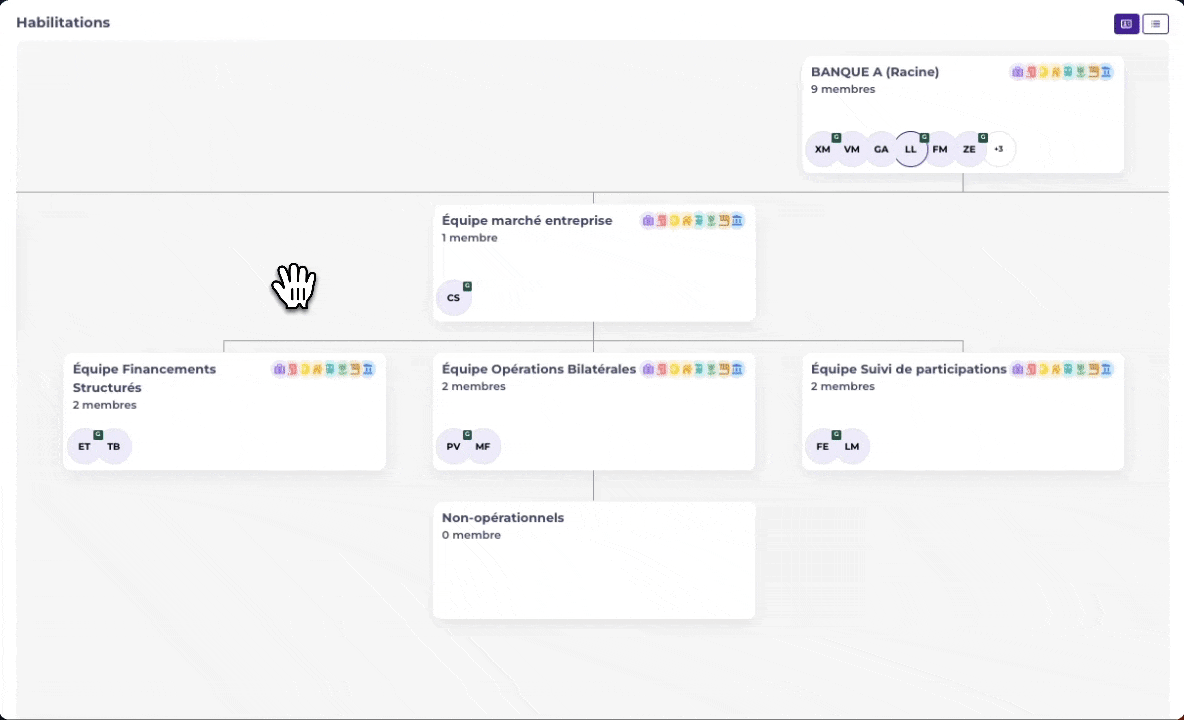Select the MF avatar in Opérations Bilatérales
The image size is (1184, 720).
(483, 446)
